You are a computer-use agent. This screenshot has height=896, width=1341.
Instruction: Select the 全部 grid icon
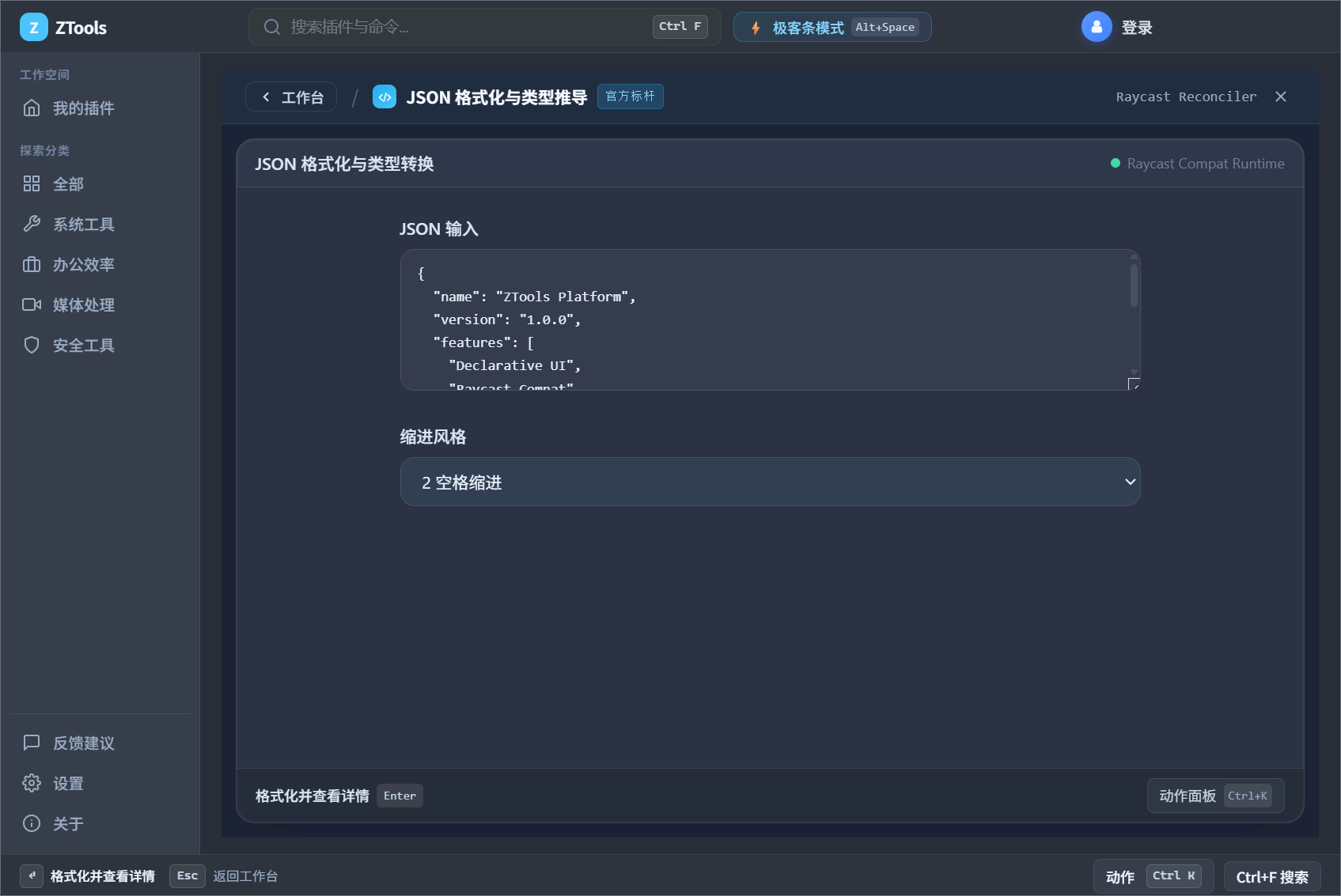[x=32, y=184]
